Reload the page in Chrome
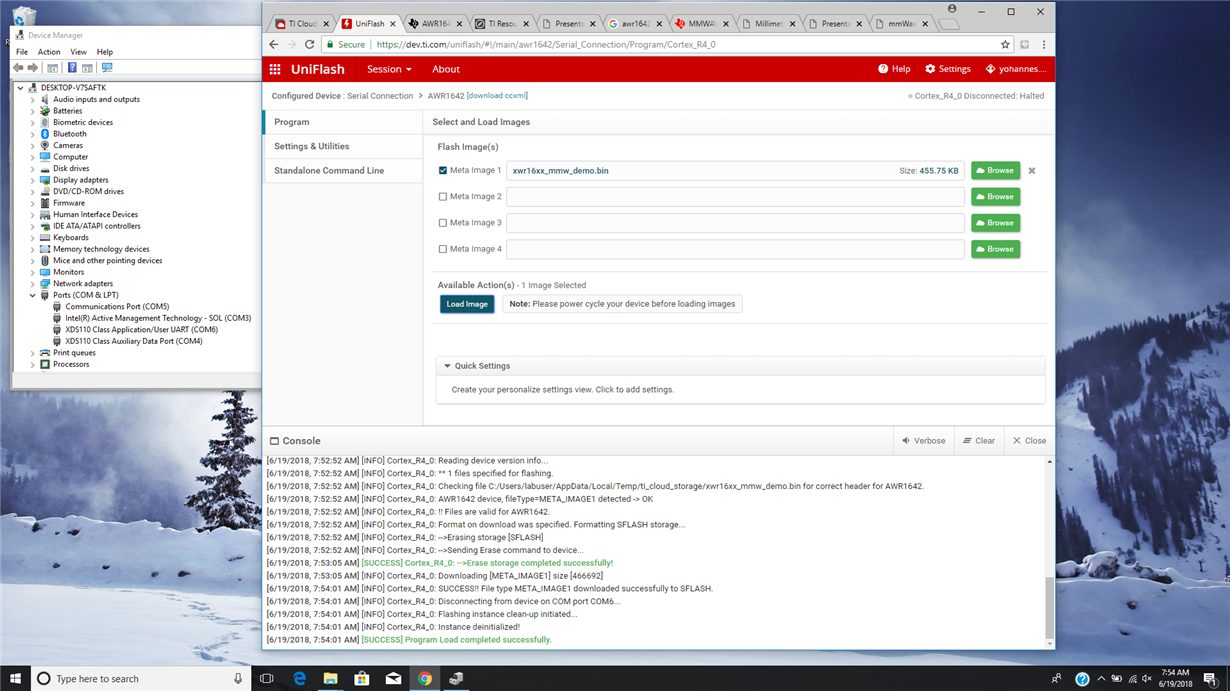Image resolution: width=1230 pixels, height=691 pixels. (310, 44)
